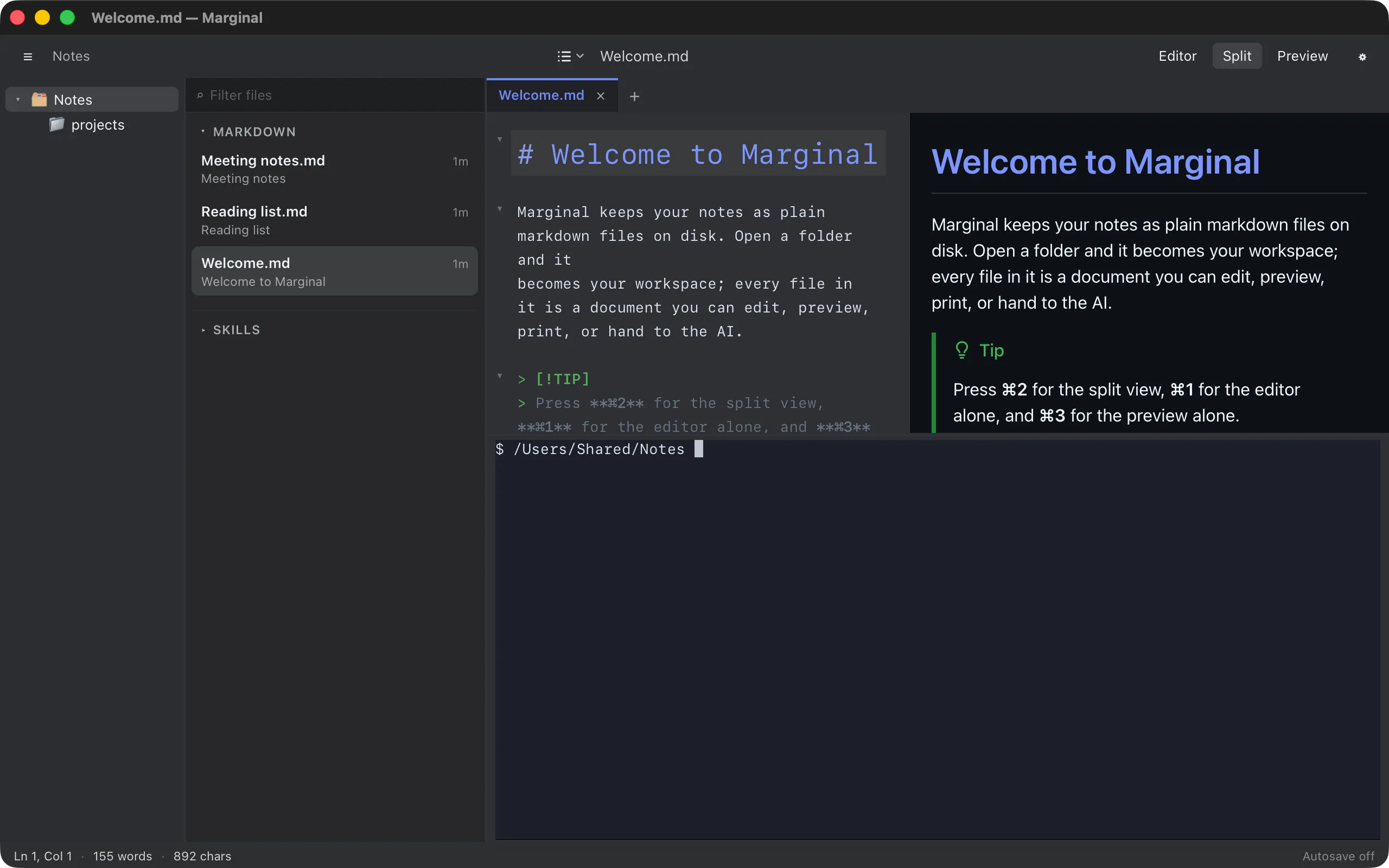Viewport: 1389px width, 868px height.
Task: Select the Notes root folder
Action: [92, 99]
